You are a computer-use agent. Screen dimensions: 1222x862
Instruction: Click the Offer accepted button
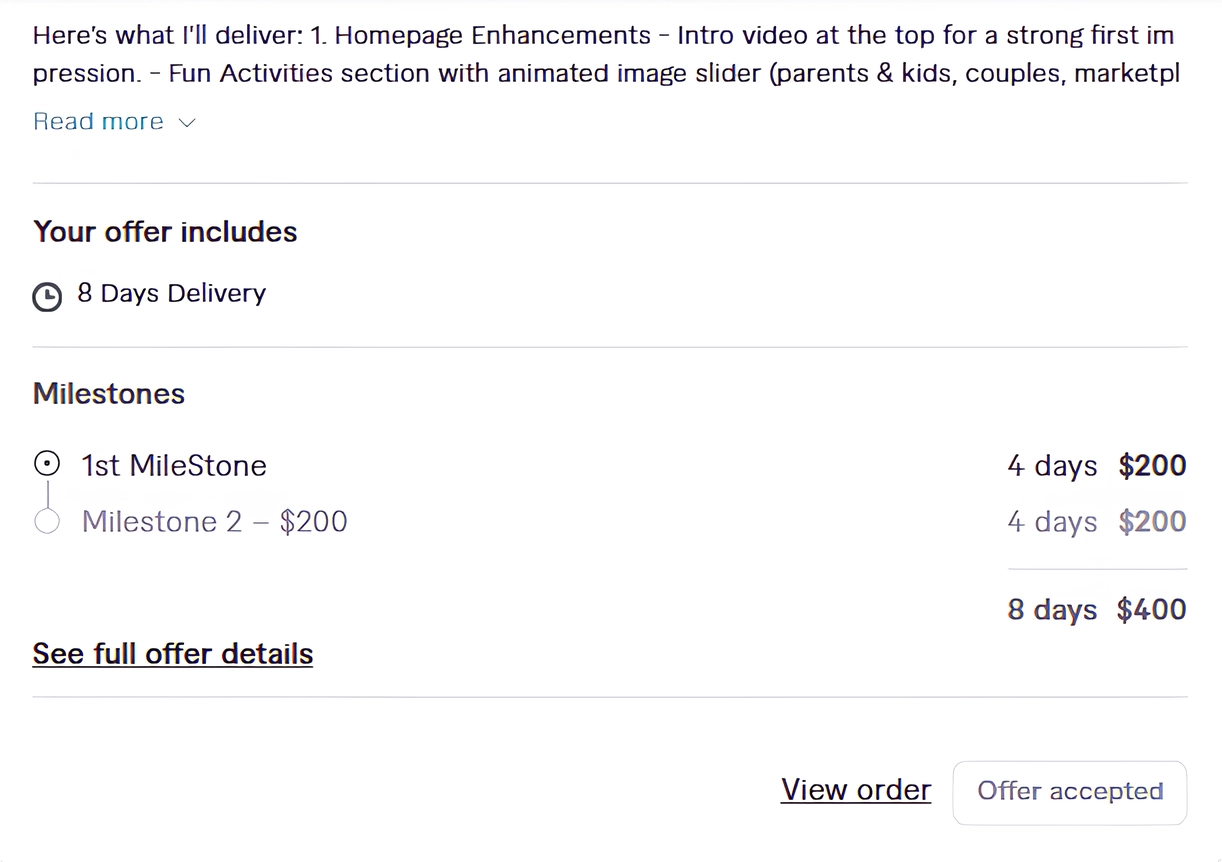point(1070,792)
